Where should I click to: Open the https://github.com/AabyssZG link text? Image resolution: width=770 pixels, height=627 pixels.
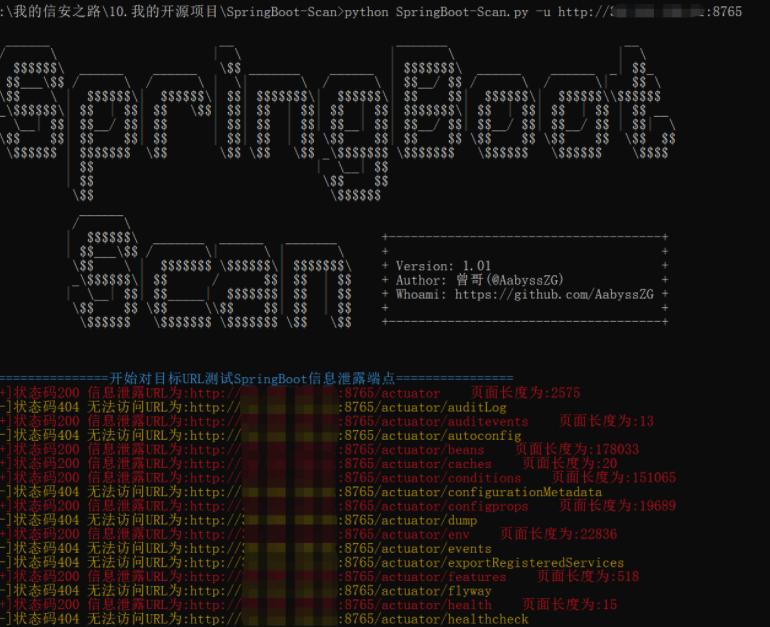pos(554,295)
